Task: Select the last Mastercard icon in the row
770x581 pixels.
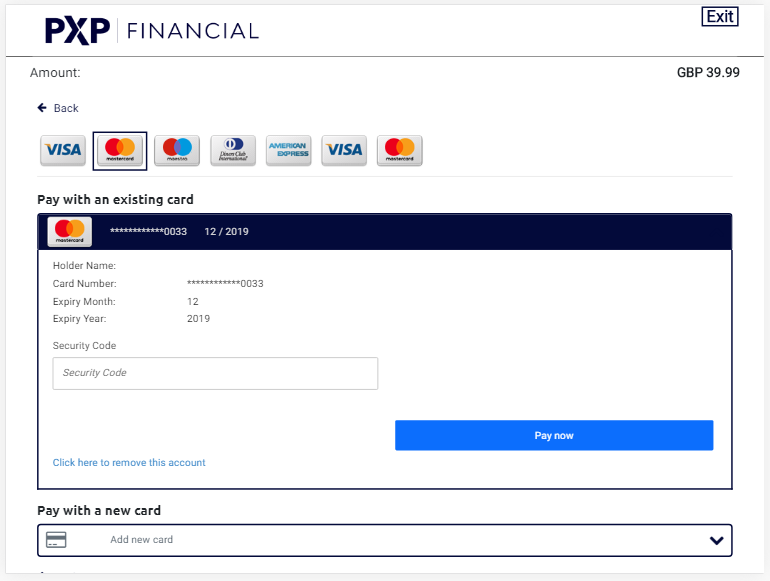Action: (x=400, y=150)
